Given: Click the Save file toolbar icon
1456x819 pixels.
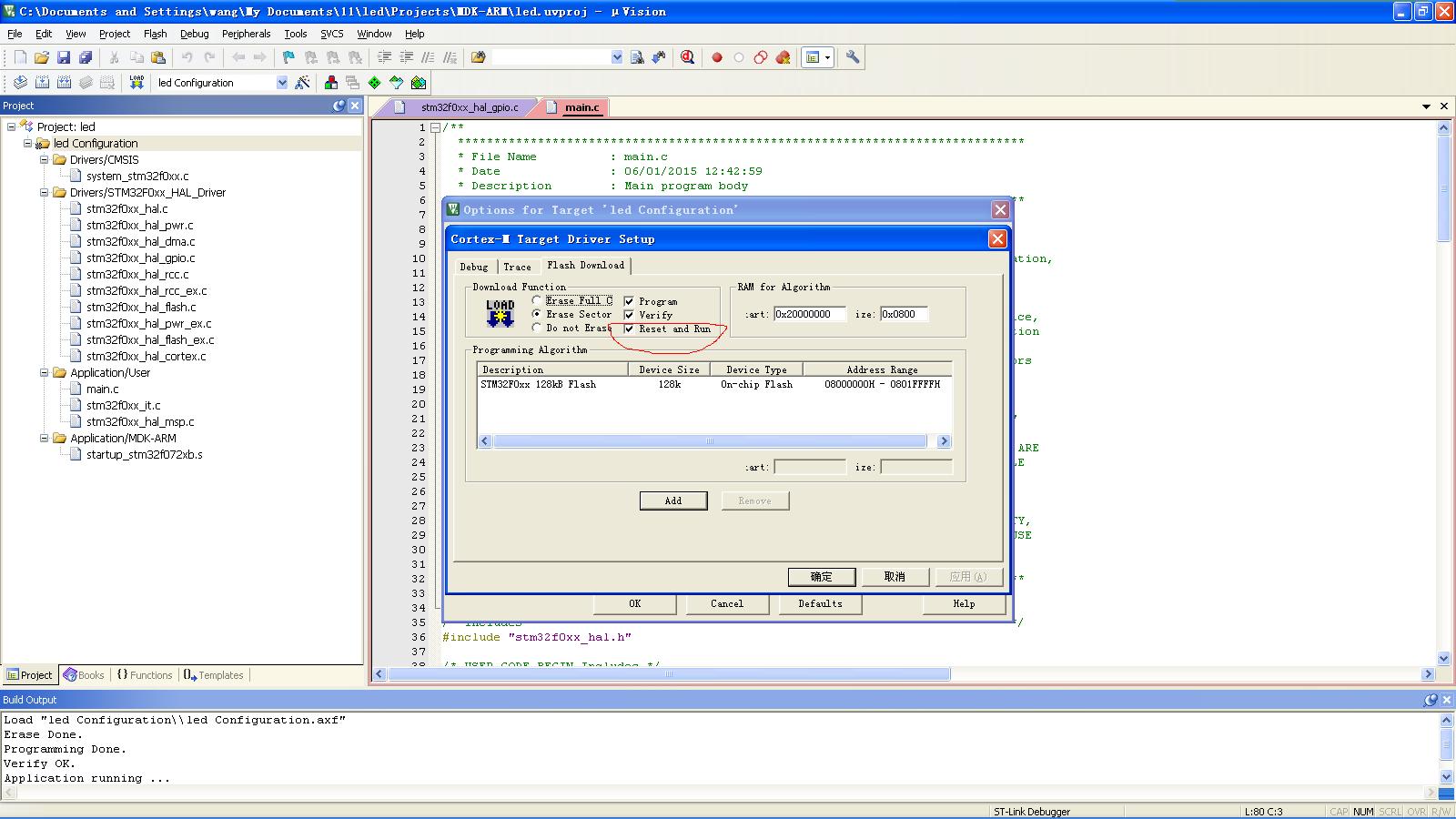Looking at the screenshot, I should click(x=64, y=57).
